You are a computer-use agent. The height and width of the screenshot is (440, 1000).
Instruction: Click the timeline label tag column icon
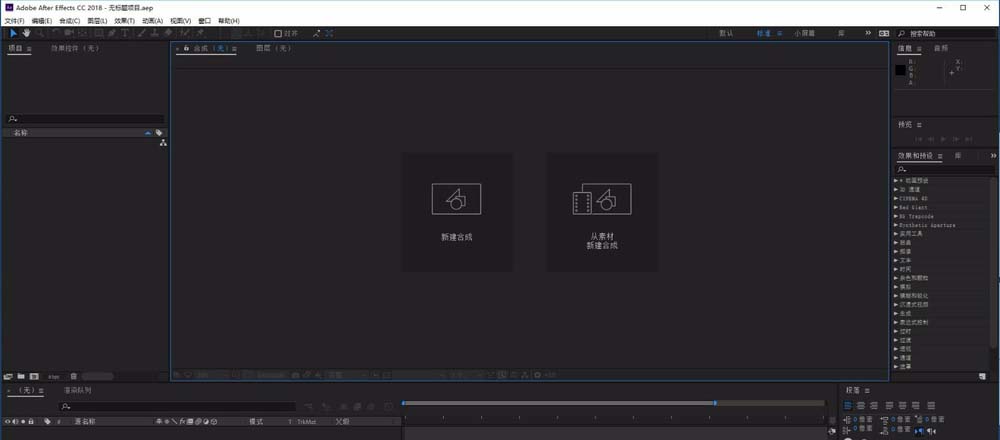(x=47, y=422)
